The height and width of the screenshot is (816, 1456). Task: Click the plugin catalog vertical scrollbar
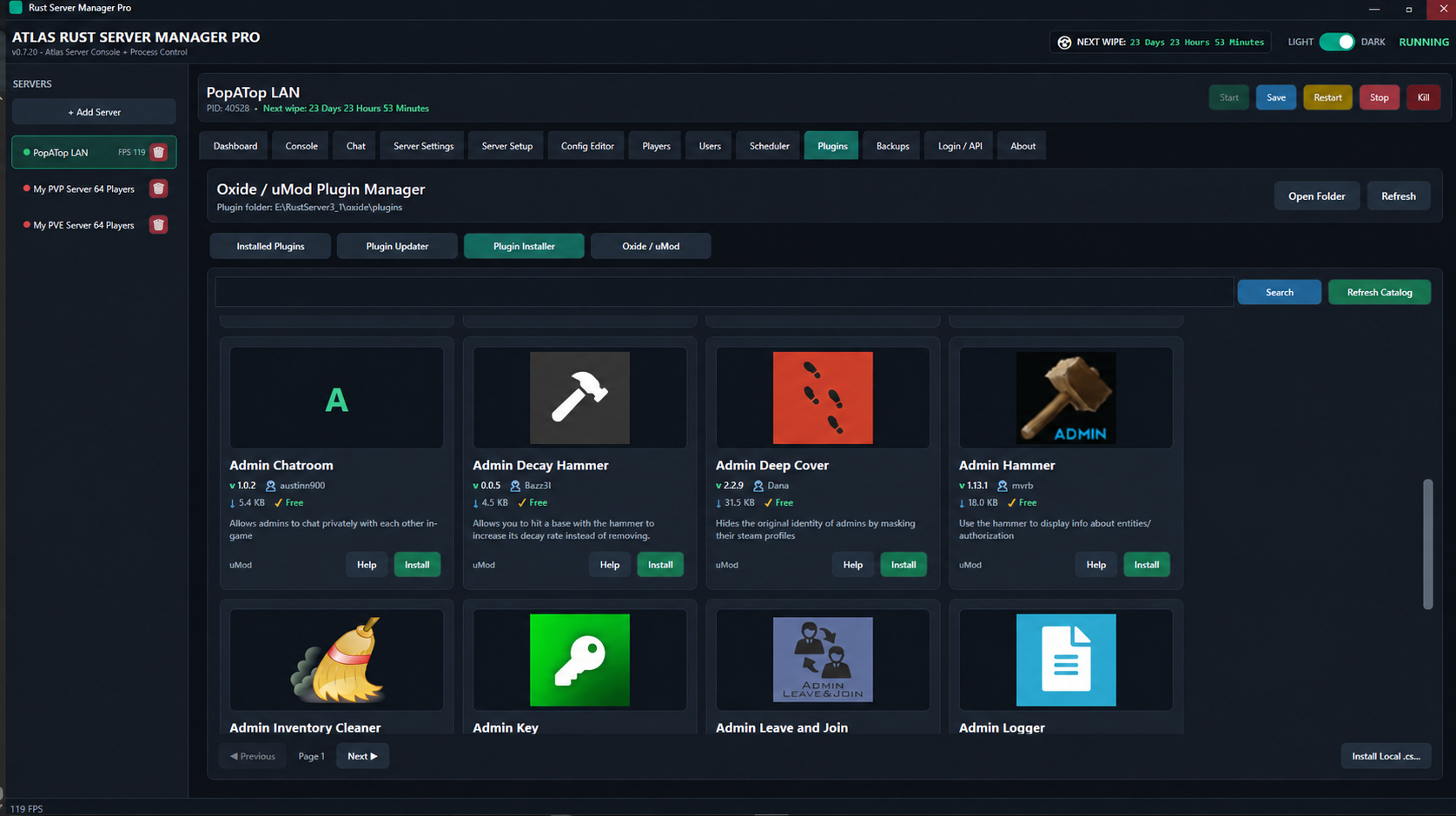[1427, 544]
